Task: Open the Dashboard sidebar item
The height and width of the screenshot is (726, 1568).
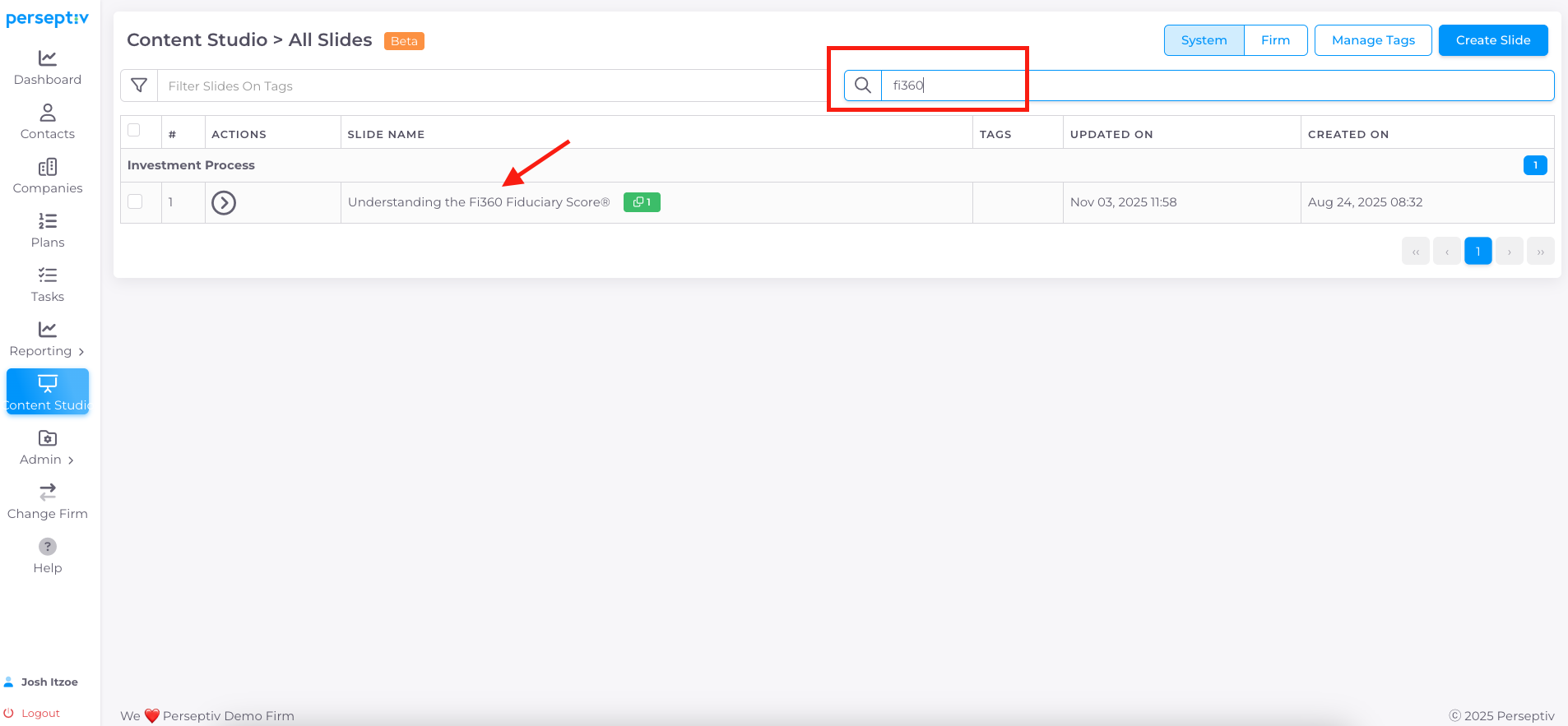Action: (x=48, y=68)
